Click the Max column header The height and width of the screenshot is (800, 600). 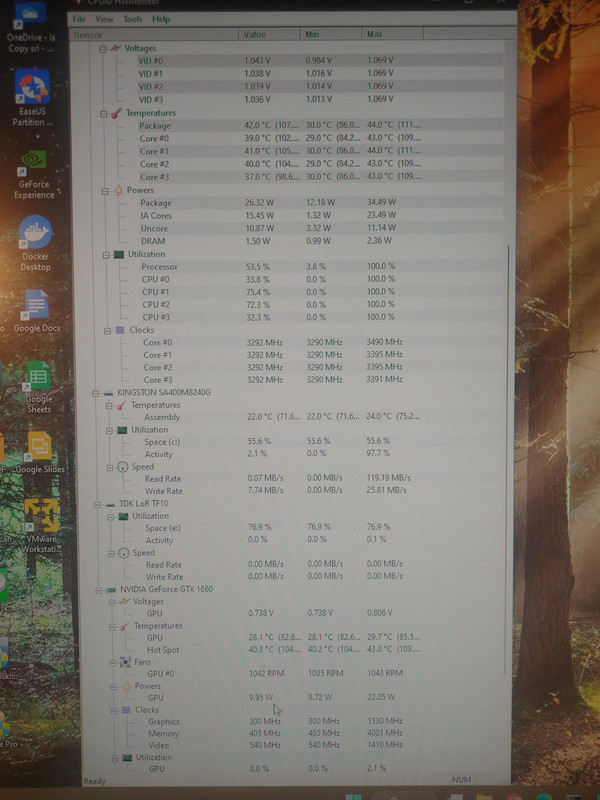click(x=392, y=34)
